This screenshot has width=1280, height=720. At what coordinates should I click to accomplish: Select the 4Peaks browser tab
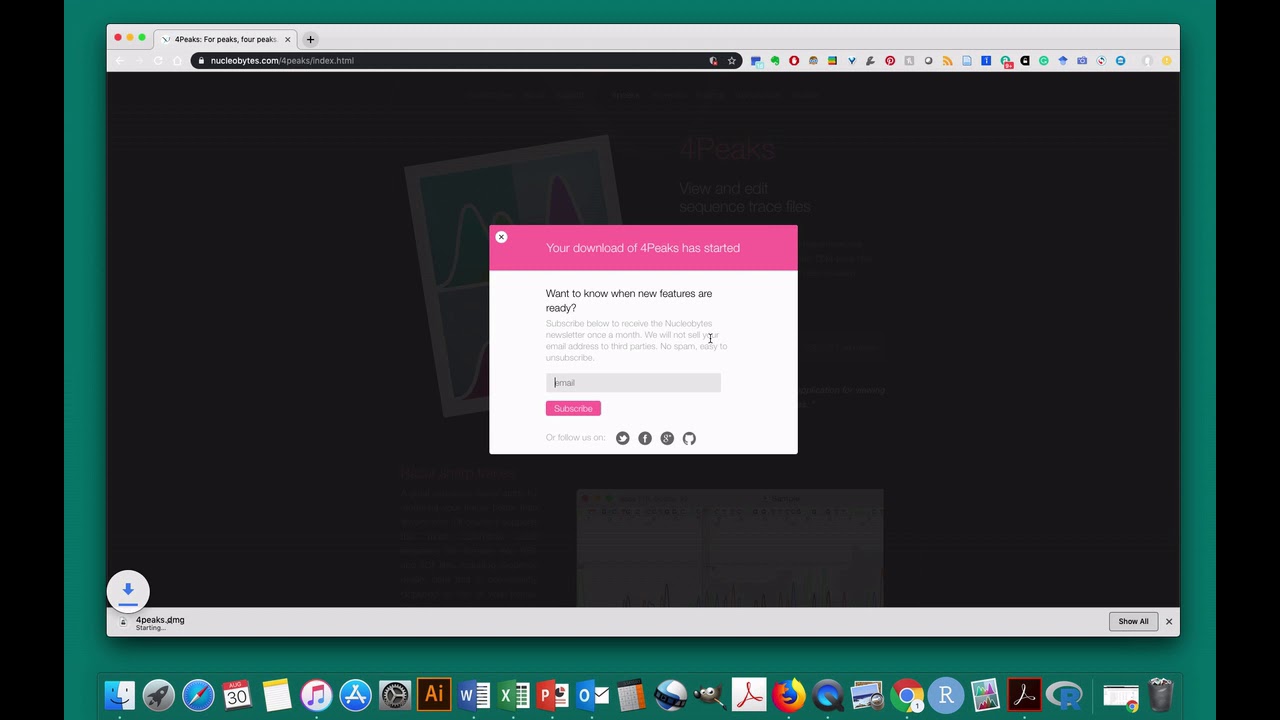(x=225, y=39)
